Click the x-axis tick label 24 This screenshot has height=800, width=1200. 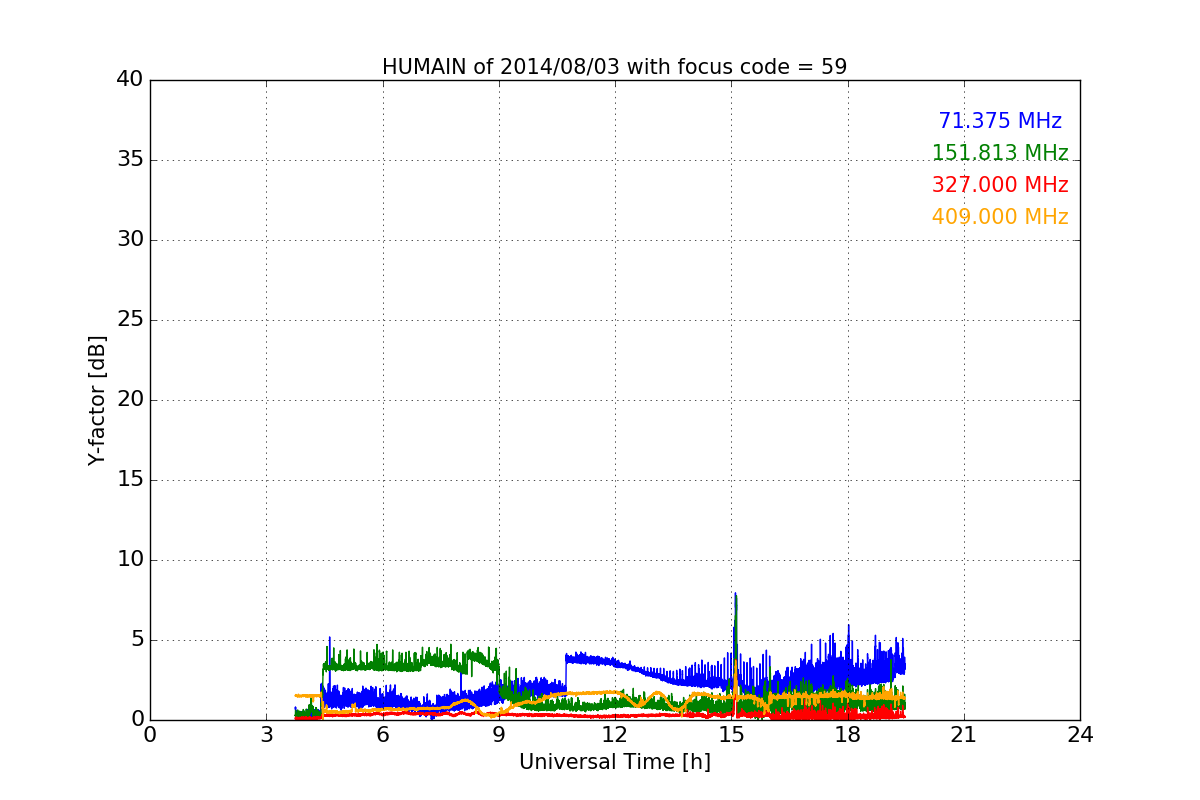coord(1080,734)
